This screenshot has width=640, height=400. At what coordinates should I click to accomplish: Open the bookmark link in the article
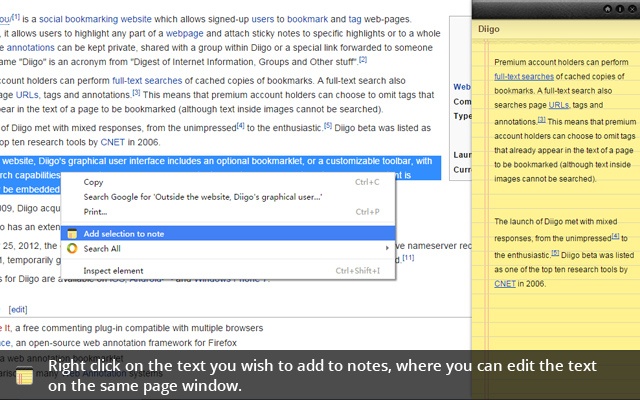pos(307,19)
